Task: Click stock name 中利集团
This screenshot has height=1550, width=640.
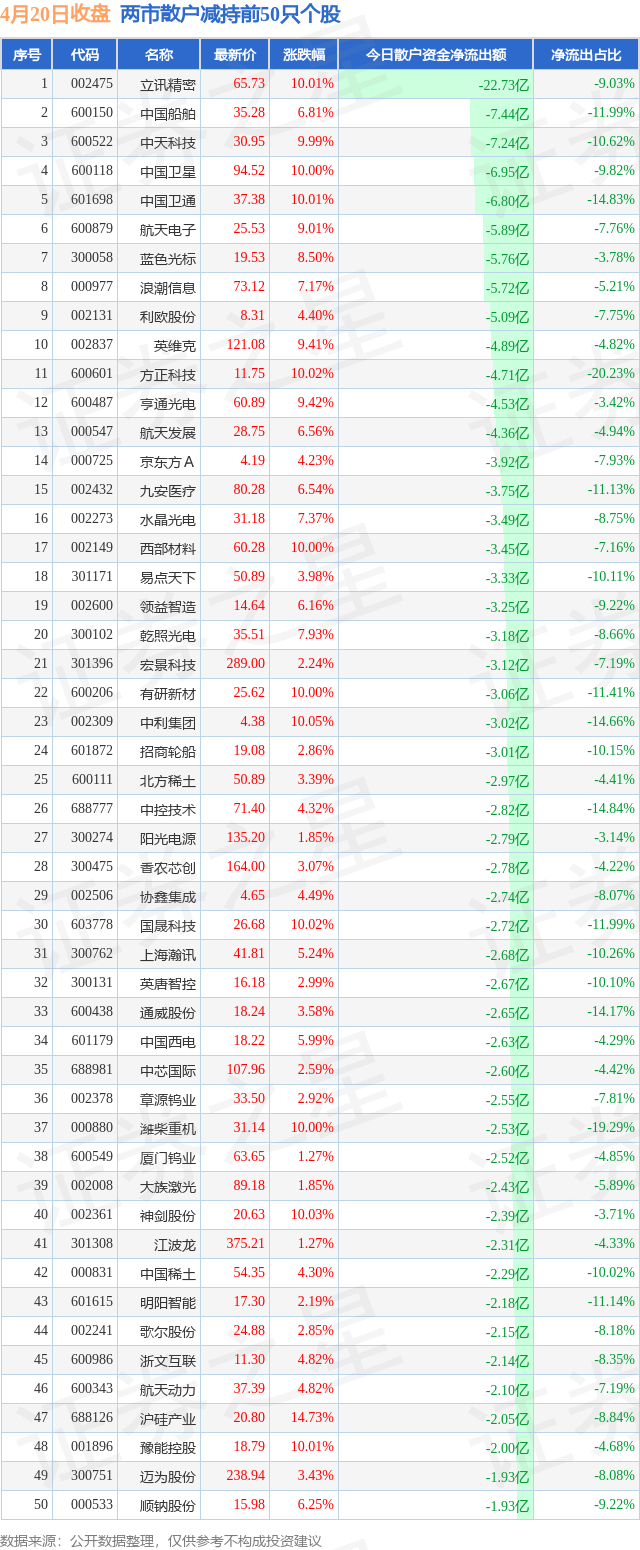Action: click(168, 722)
